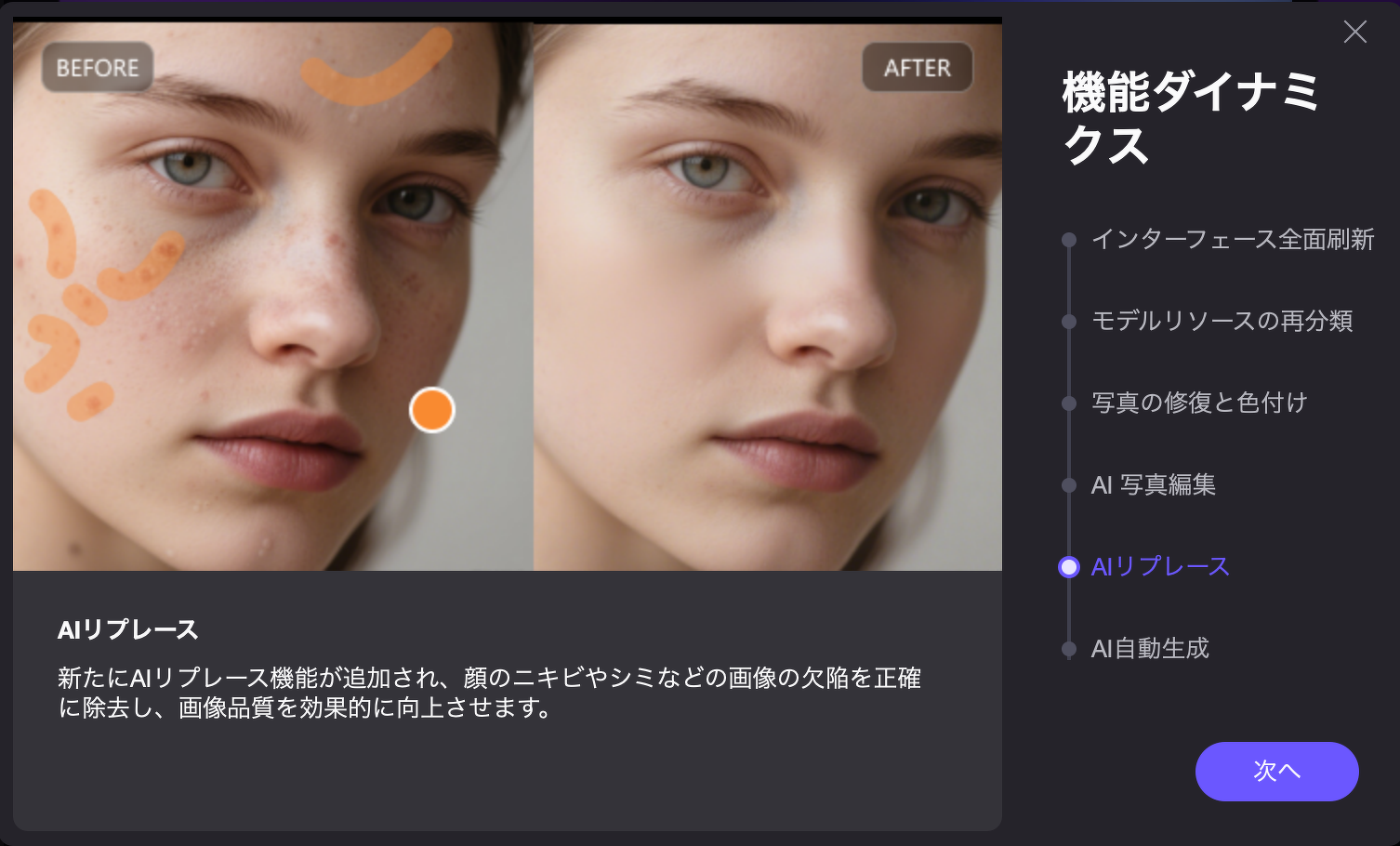Select AI 写真編集 item
The height and width of the screenshot is (846, 1400).
tap(1154, 484)
